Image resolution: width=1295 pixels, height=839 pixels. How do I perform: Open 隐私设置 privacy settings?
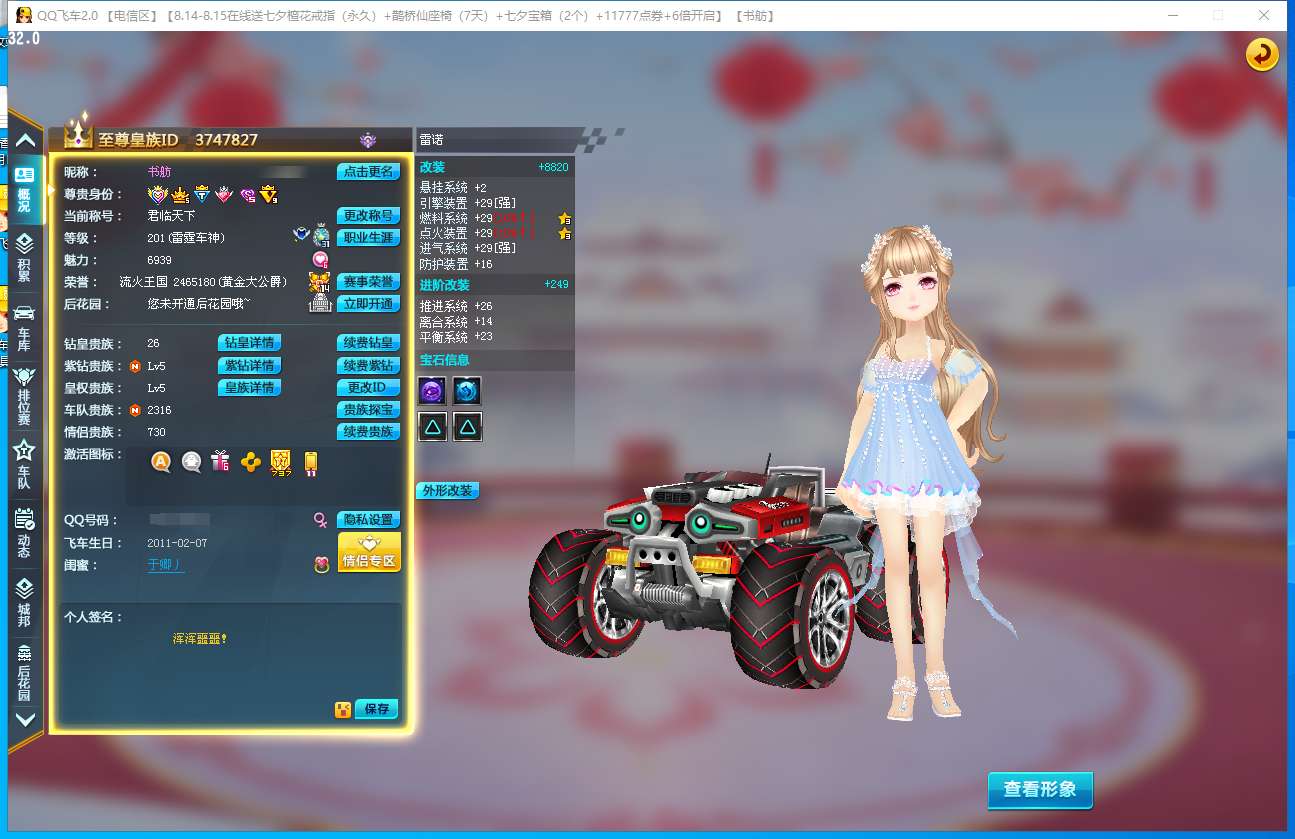click(x=369, y=520)
